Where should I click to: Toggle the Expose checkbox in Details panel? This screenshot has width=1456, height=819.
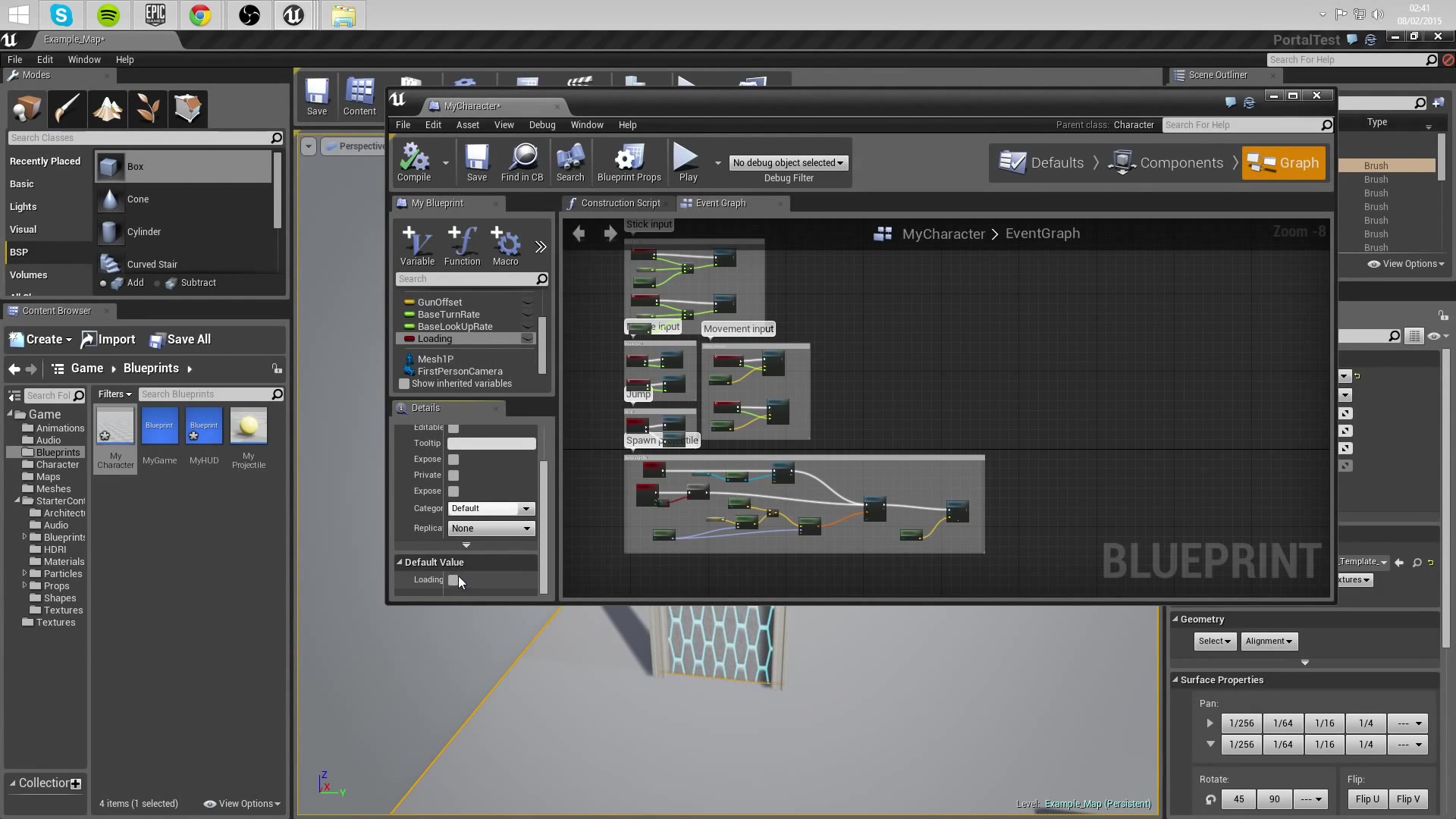coord(453,458)
